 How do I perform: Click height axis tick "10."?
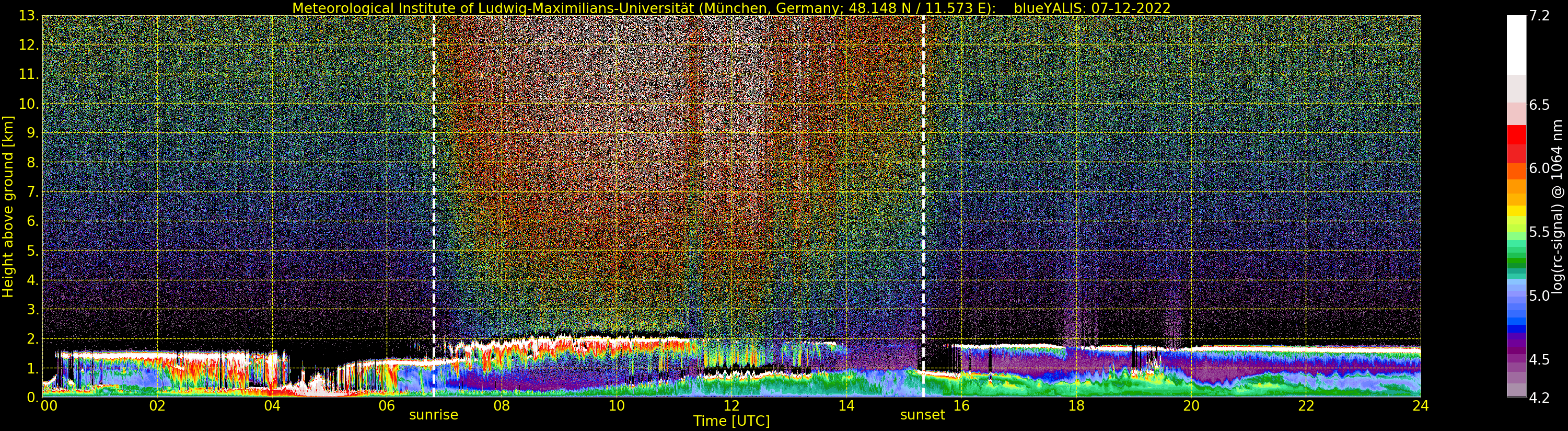tap(29, 104)
